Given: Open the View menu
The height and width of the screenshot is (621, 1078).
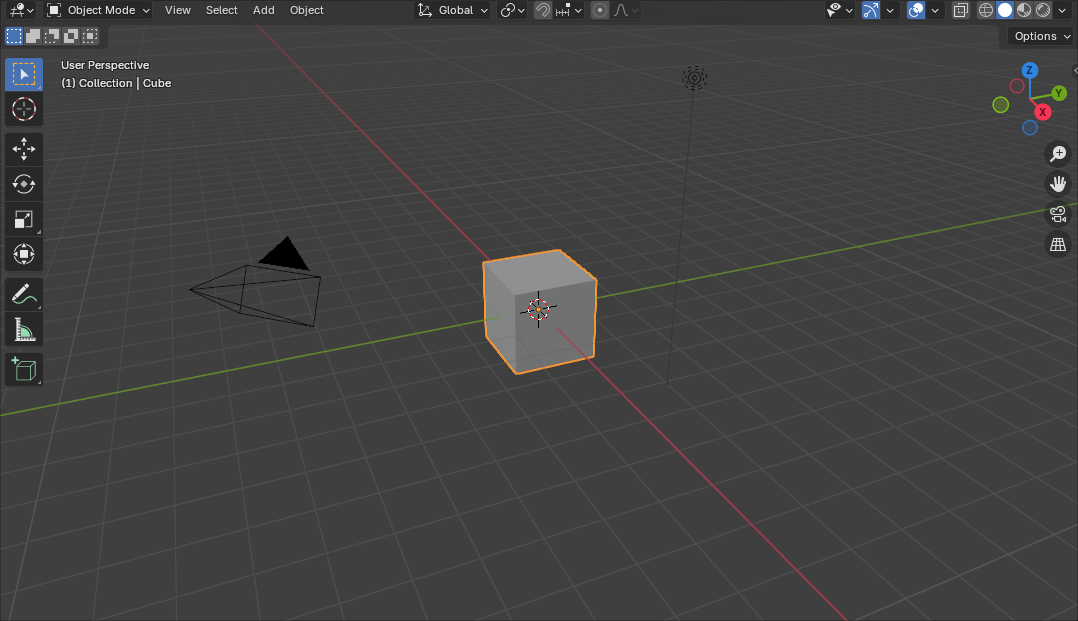Looking at the screenshot, I should pyautogui.click(x=178, y=10).
